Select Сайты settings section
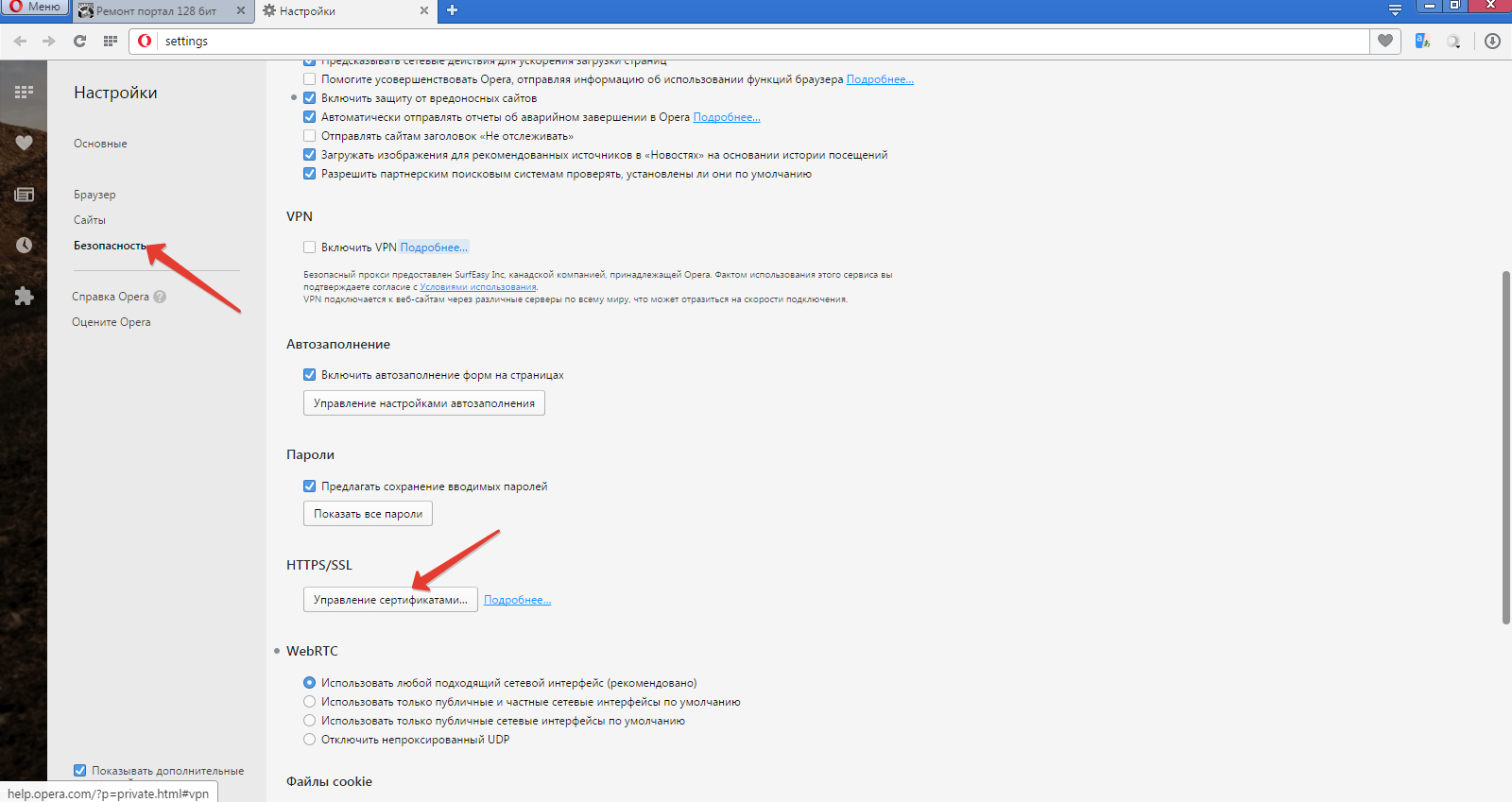The height and width of the screenshot is (802, 1512). pos(90,220)
